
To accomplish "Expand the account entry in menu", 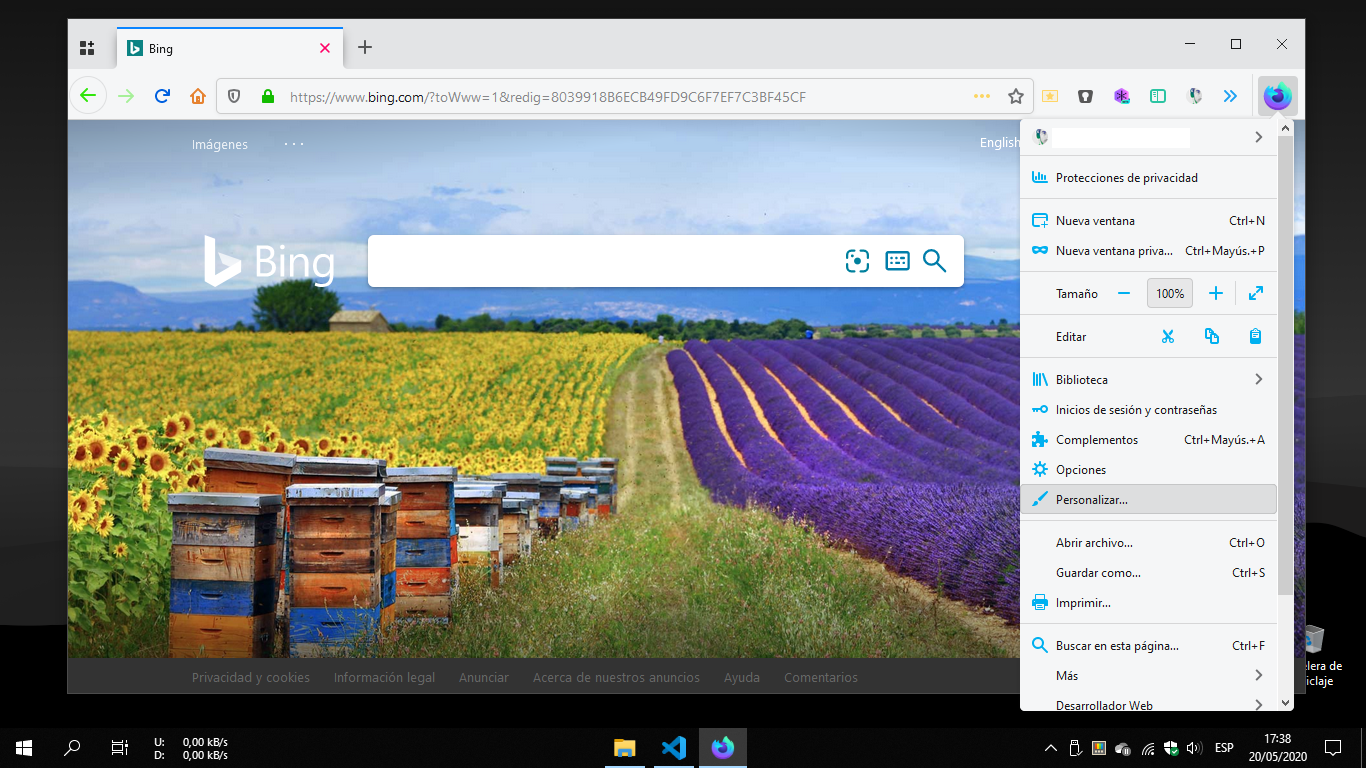I will (1148, 137).
